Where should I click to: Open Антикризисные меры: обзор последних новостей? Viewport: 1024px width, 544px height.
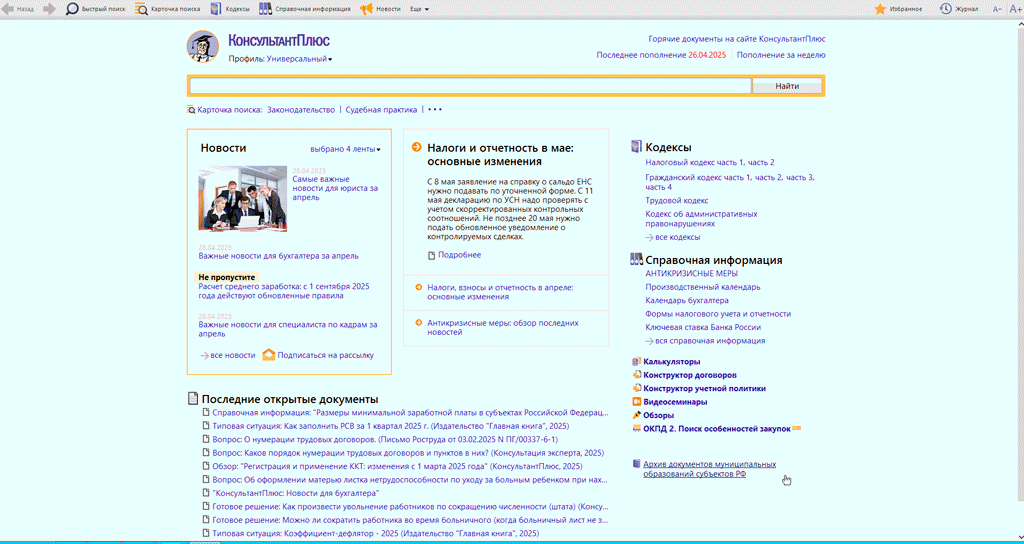click(x=503, y=327)
